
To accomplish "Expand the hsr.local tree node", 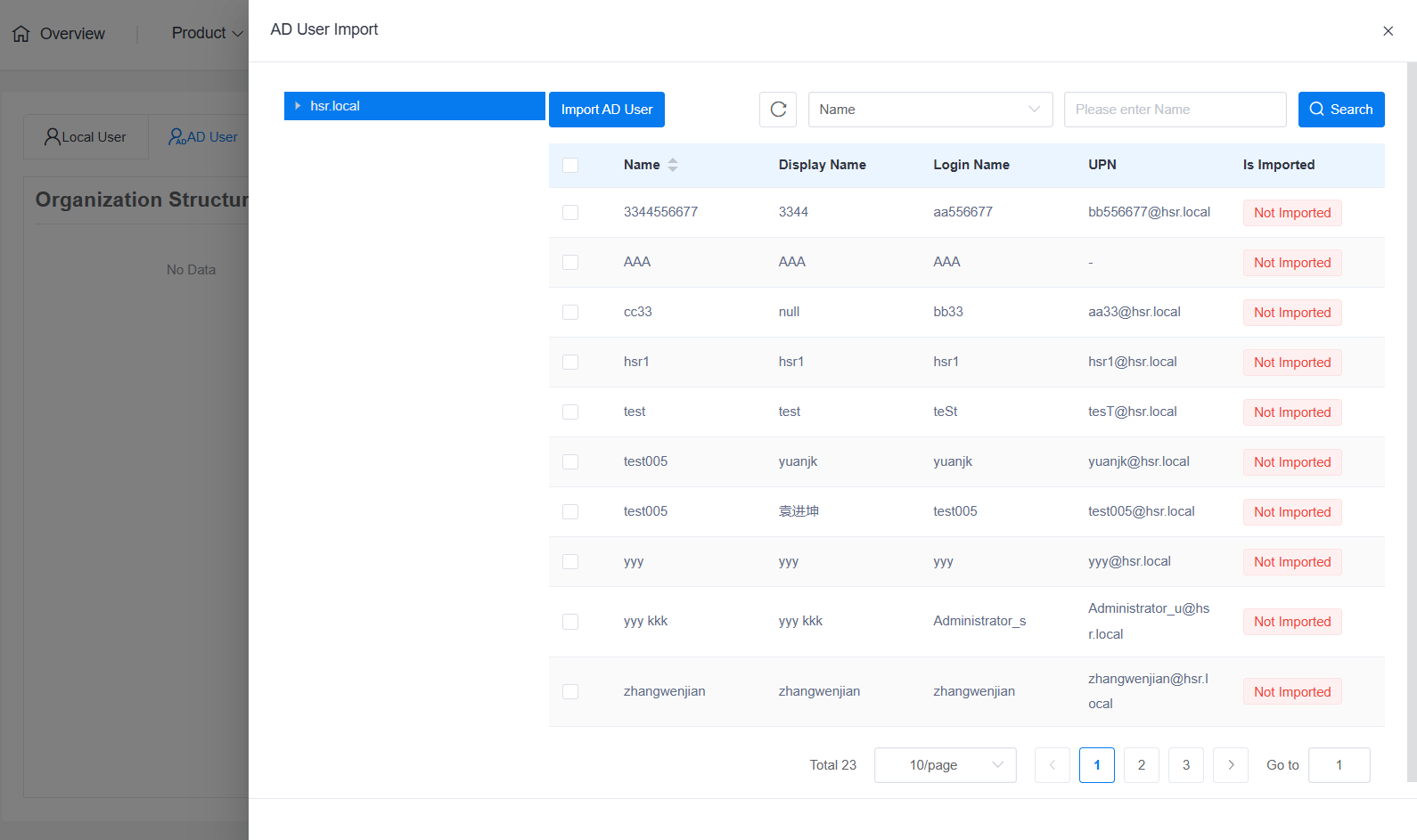I will coord(298,106).
